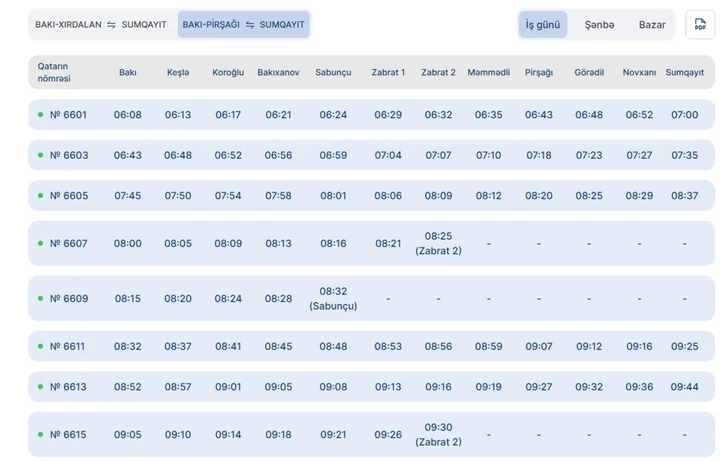
Task: Click 06:52 Novxanı time of train 6601
Action: point(639,115)
